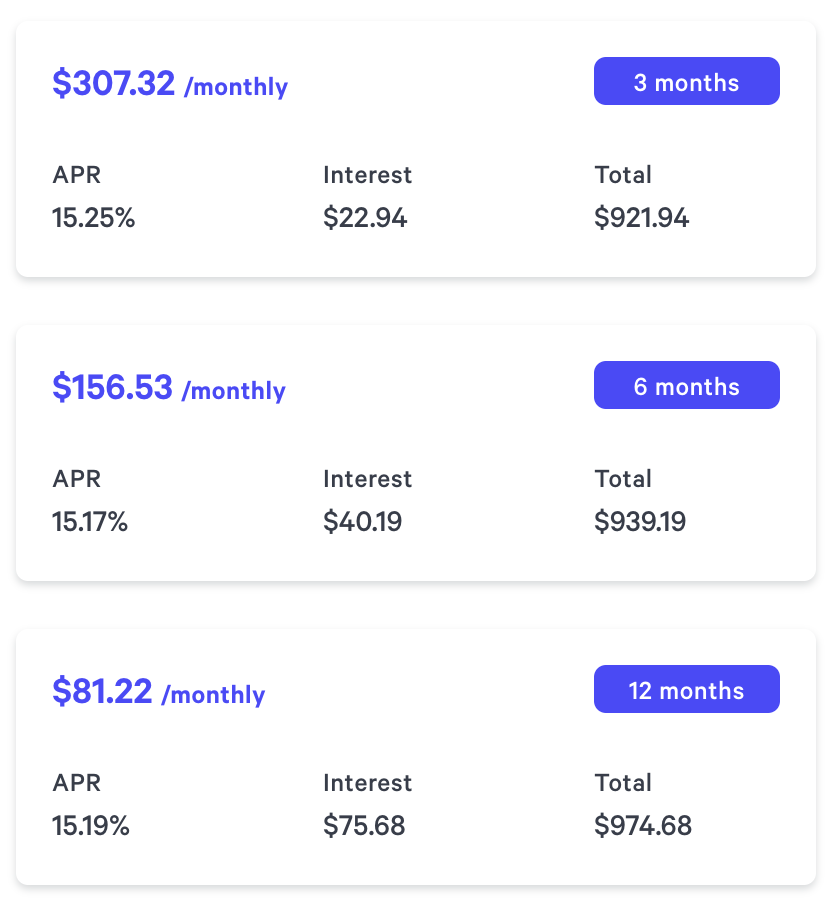Click the $307.32 monthly payment amount
832x906 pixels.
pyautogui.click(x=114, y=84)
